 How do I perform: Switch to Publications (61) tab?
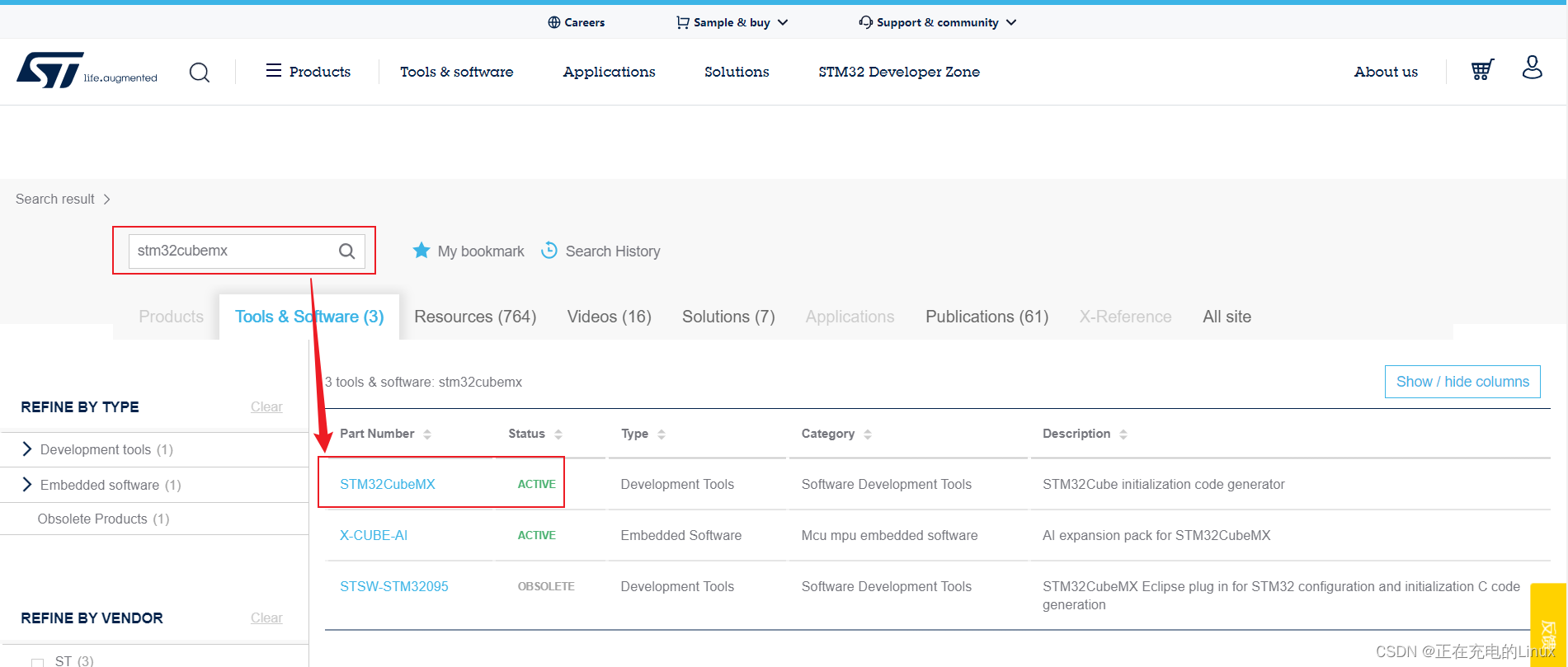click(987, 317)
